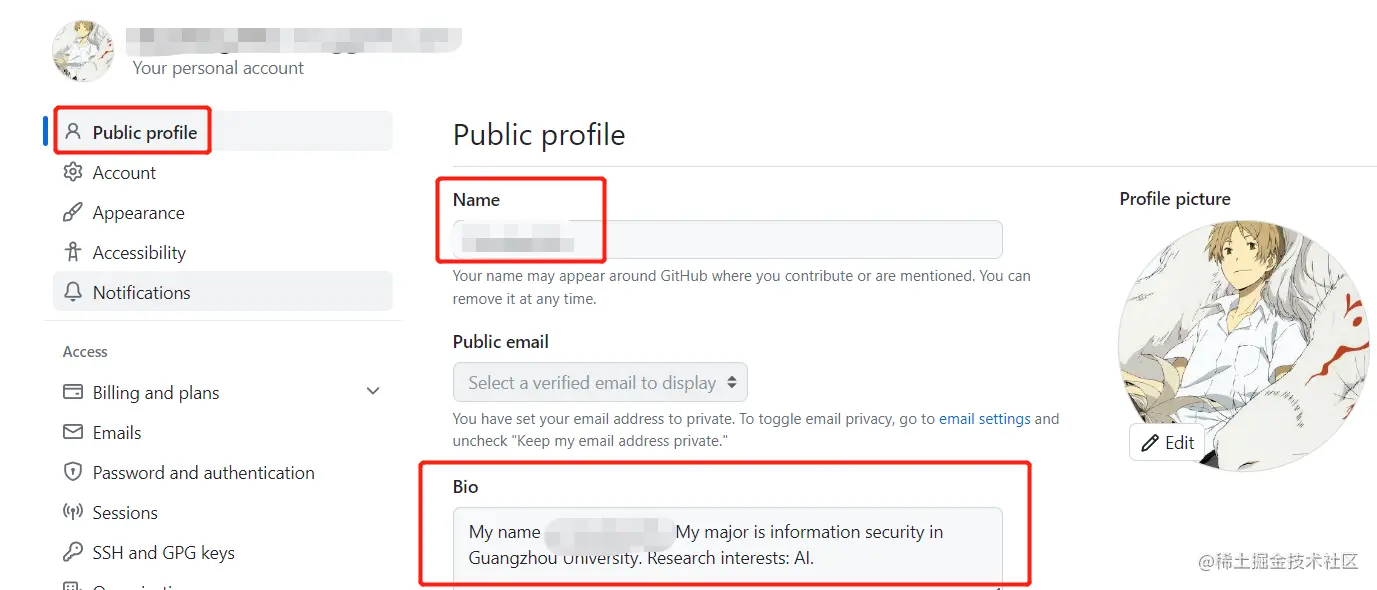The width and height of the screenshot is (1377, 590).
Task: Click the 'Your personal account' text
Action: click(x=218, y=68)
